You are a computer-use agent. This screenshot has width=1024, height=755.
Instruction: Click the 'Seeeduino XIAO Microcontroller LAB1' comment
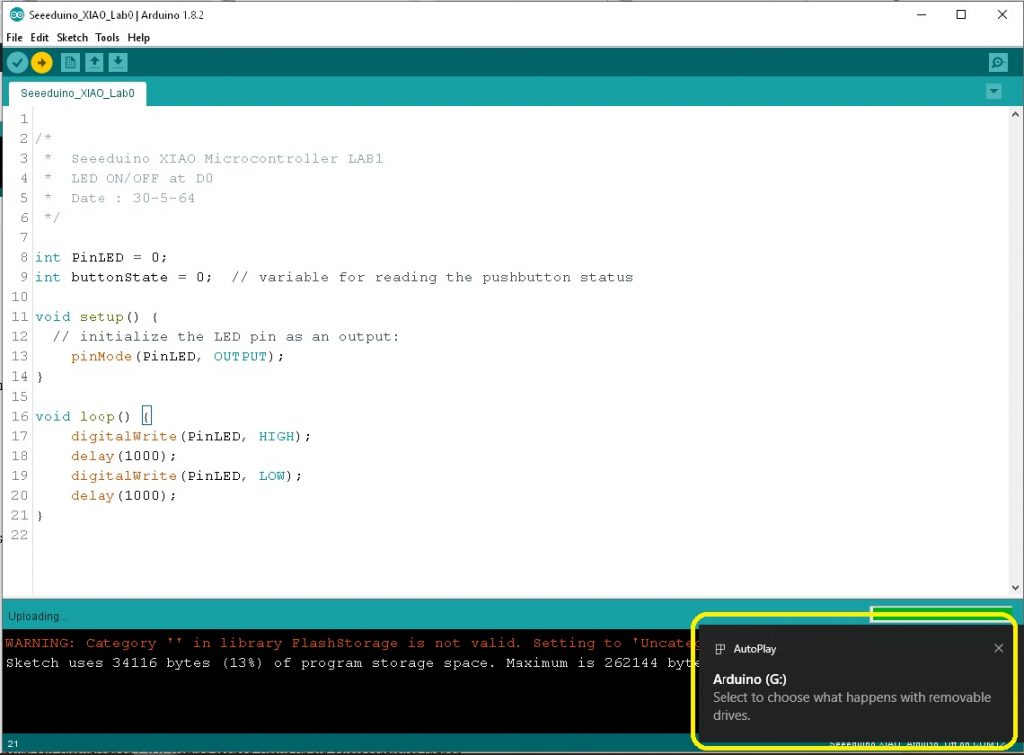pos(227,159)
